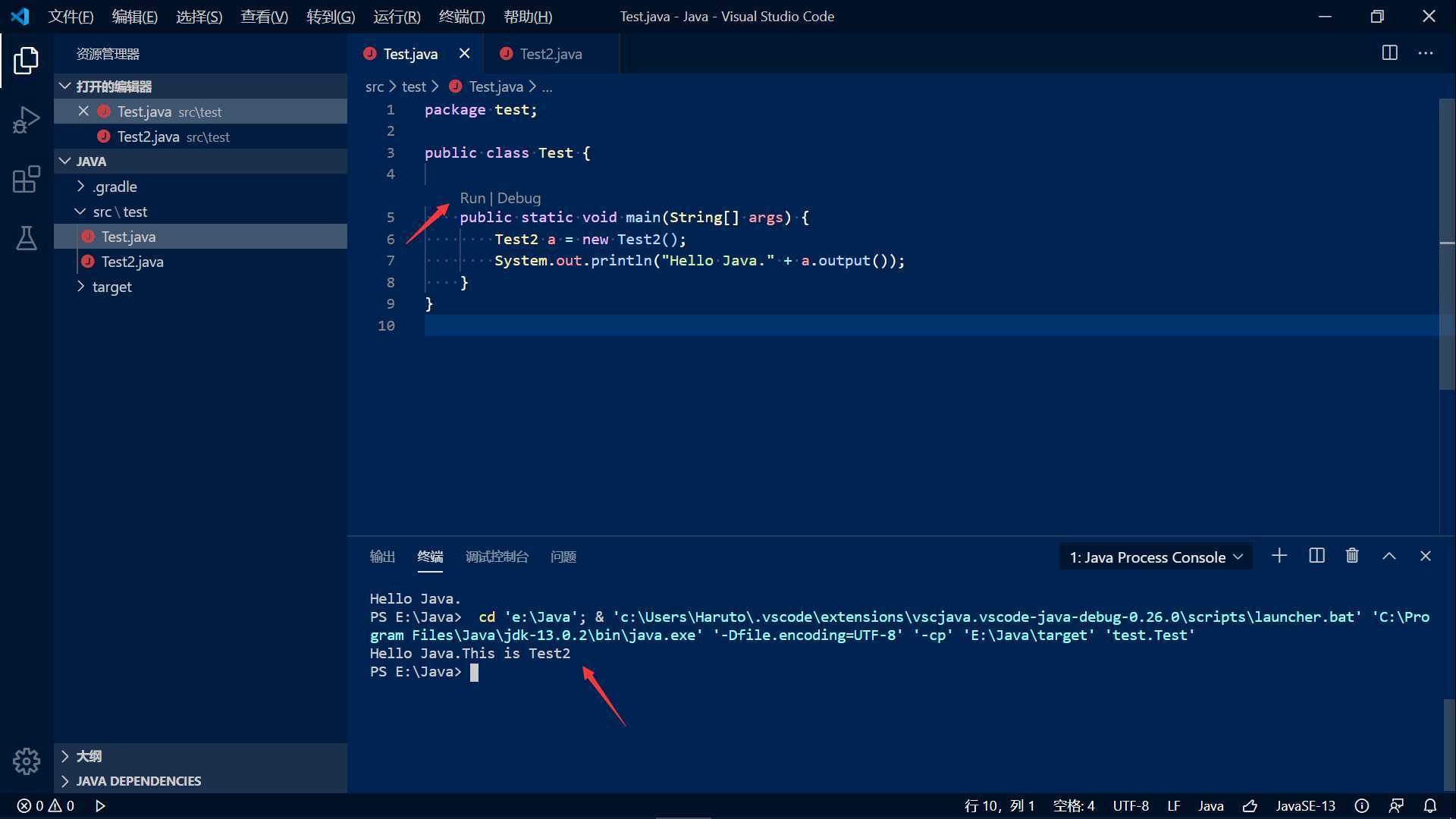Collapse the src\test folder
This screenshot has width=1456, height=819.
[x=201, y=212]
